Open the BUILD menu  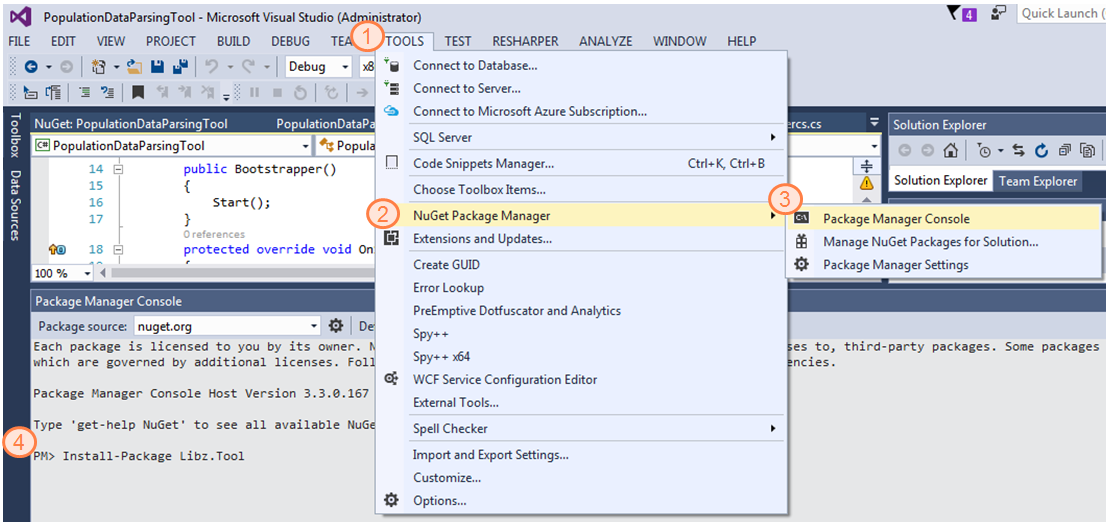pyautogui.click(x=233, y=42)
